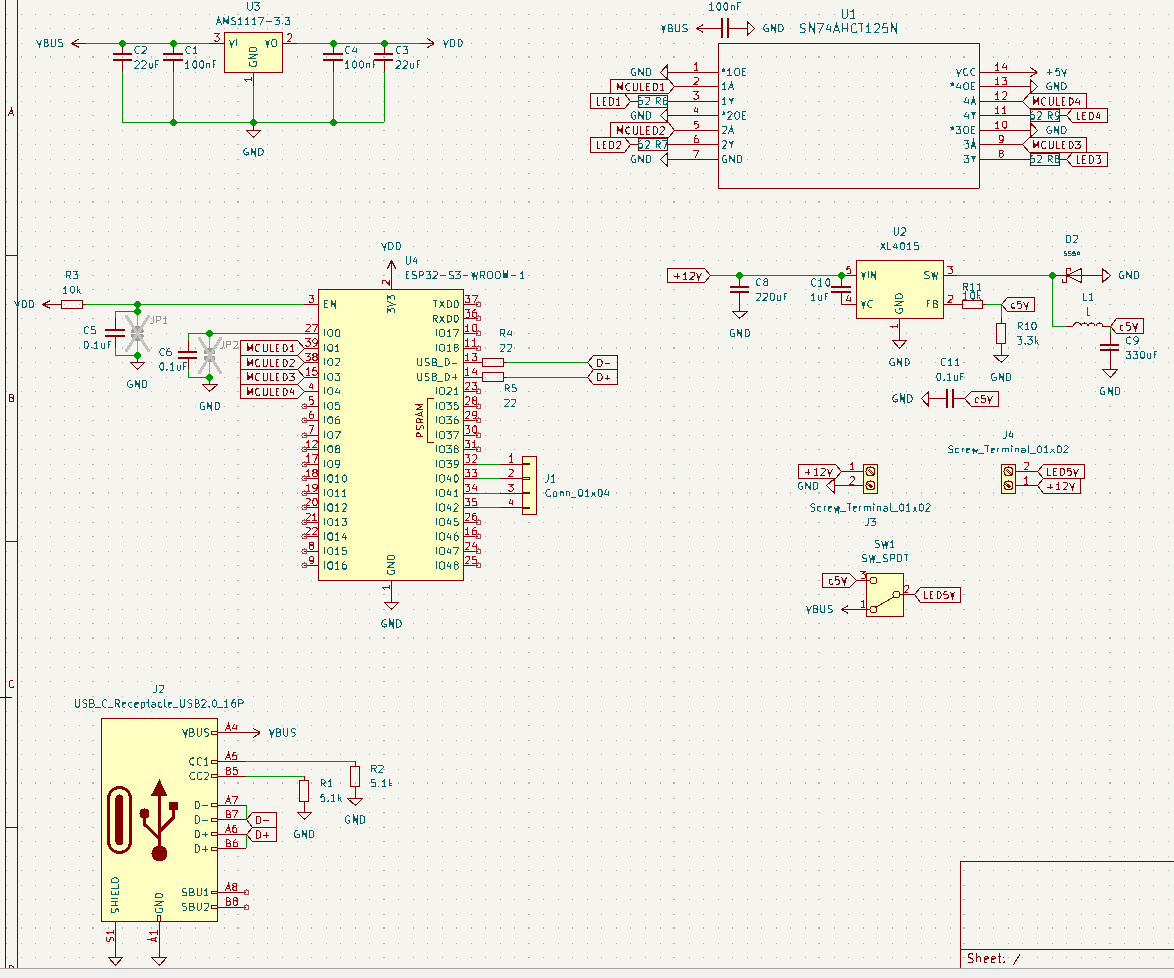Click the inductor symbol L1
1174x978 pixels.
(x=1088, y=326)
